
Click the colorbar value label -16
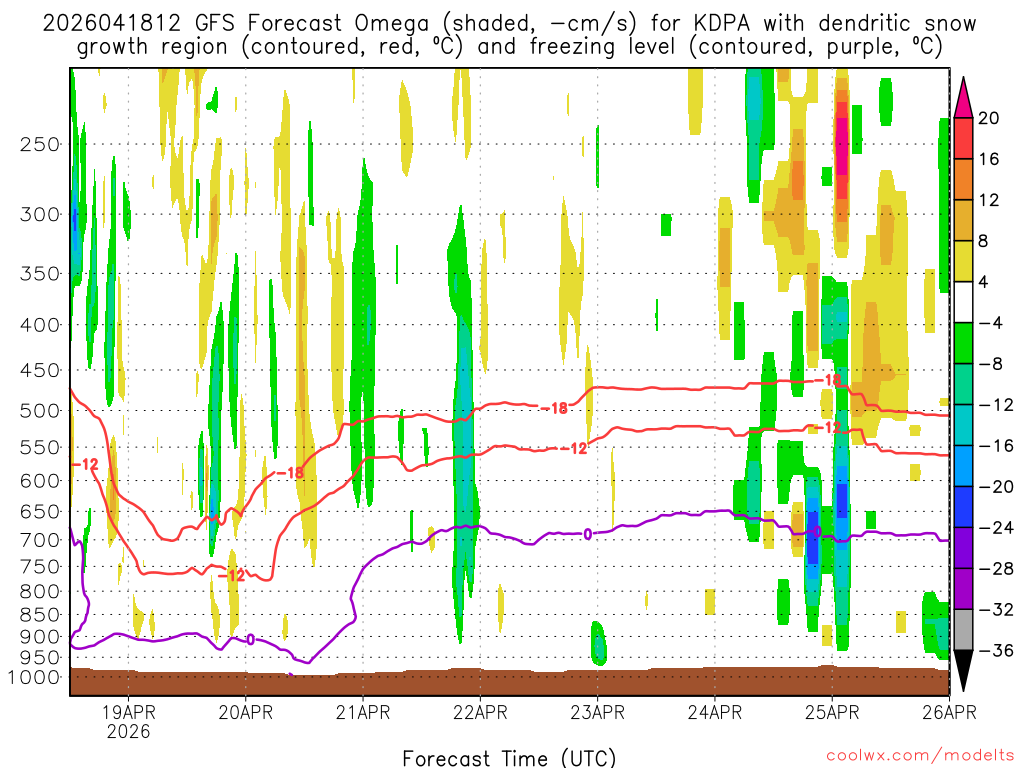[x=997, y=446]
